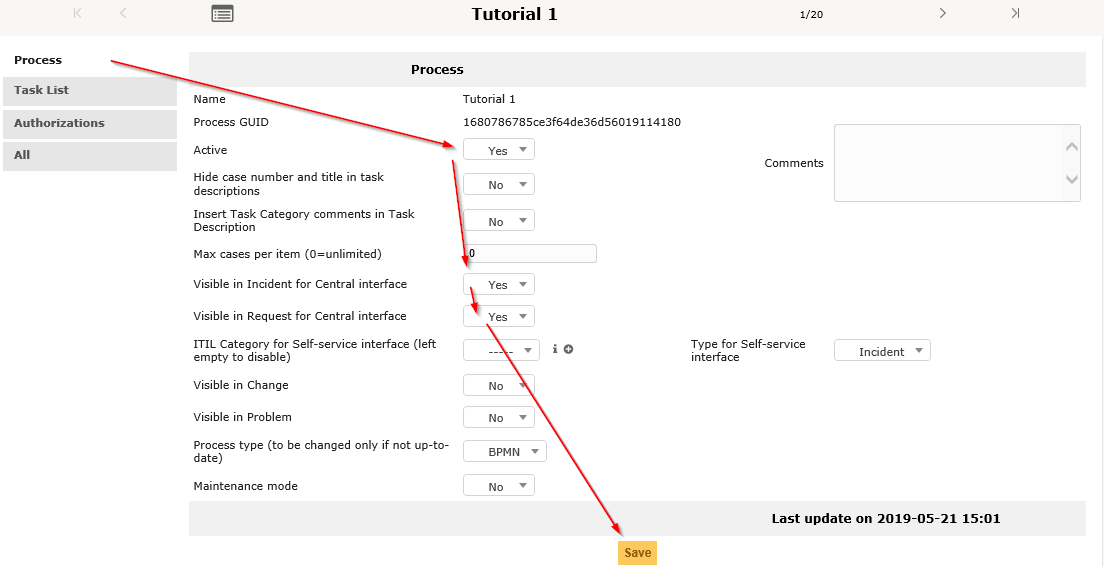Toggle Maintenance mode dropdown

pyautogui.click(x=499, y=486)
